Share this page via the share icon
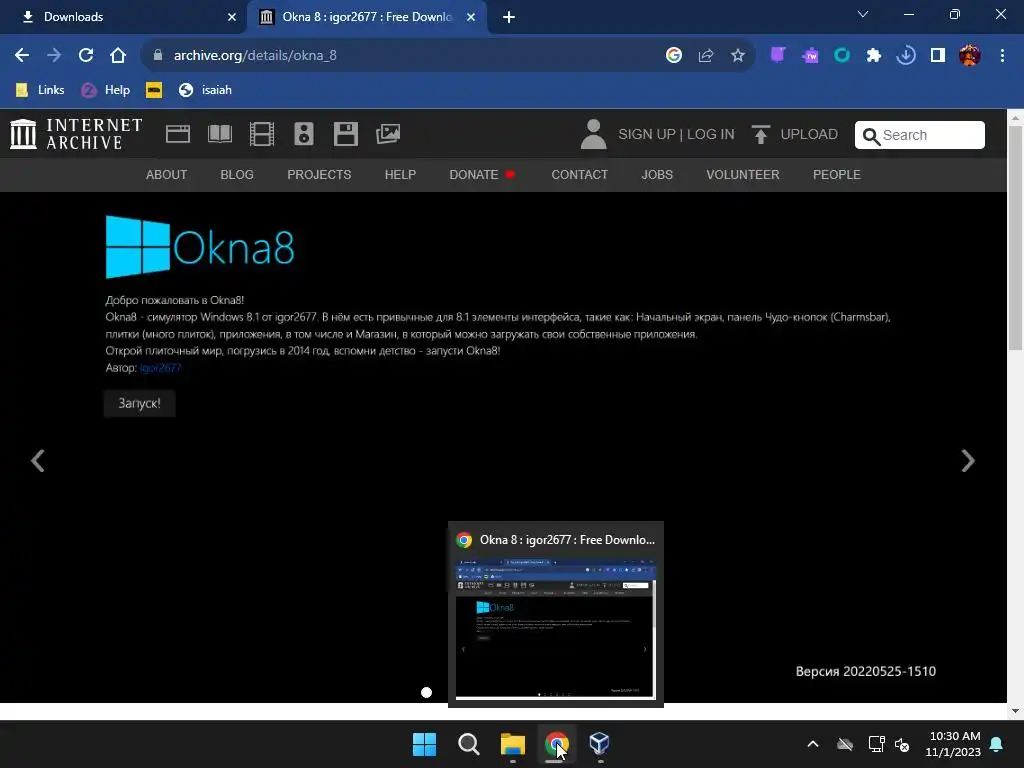This screenshot has width=1024, height=768. [x=706, y=56]
